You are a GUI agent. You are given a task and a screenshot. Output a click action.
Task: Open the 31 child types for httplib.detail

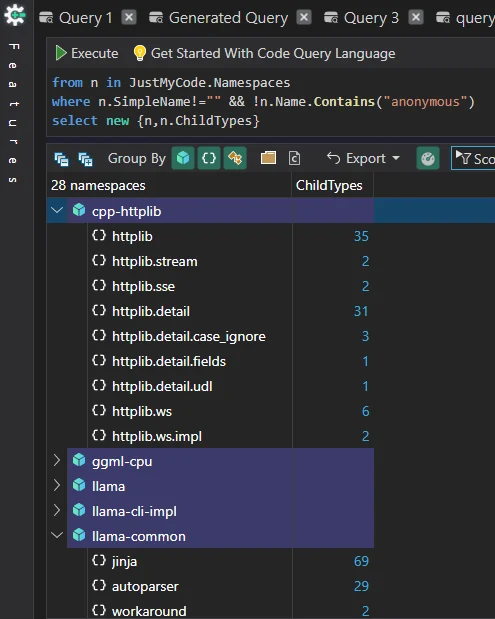[x=361, y=311]
